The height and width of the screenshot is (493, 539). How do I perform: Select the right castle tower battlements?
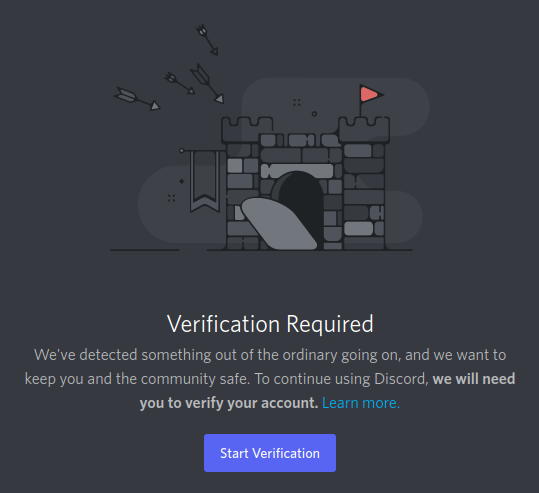click(364, 129)
